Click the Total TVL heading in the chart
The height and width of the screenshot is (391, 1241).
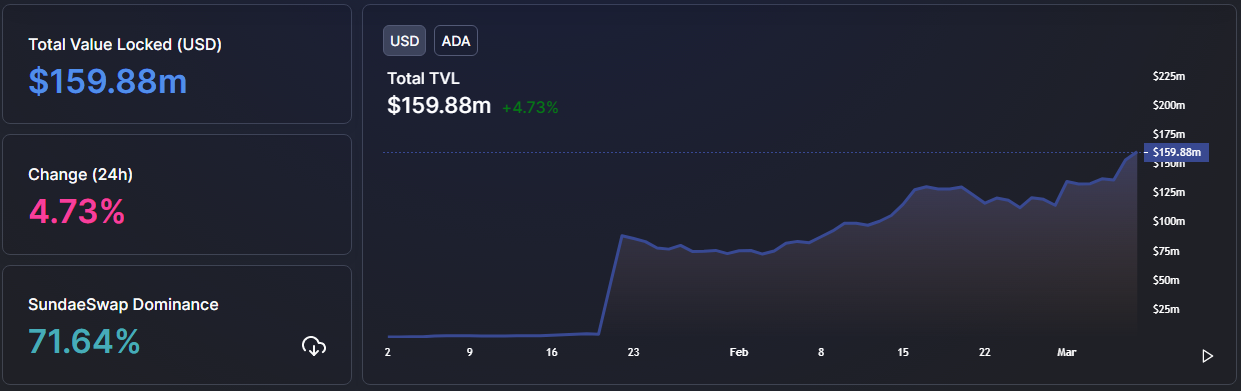423,78
